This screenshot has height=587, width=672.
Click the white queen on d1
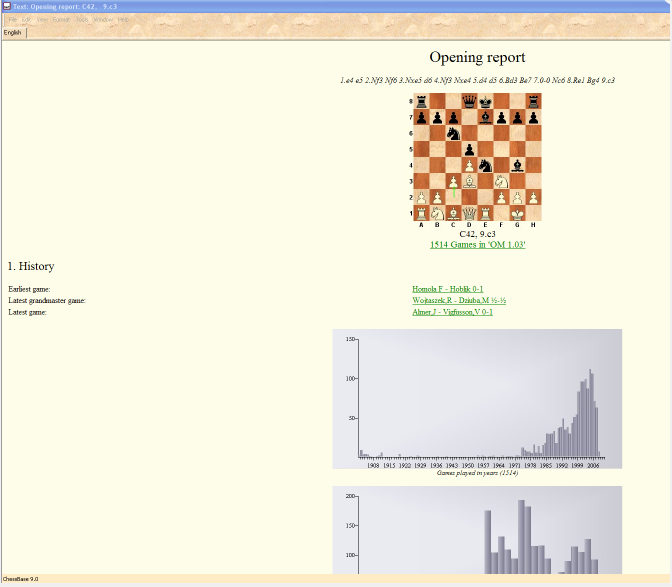click(469, 213)
